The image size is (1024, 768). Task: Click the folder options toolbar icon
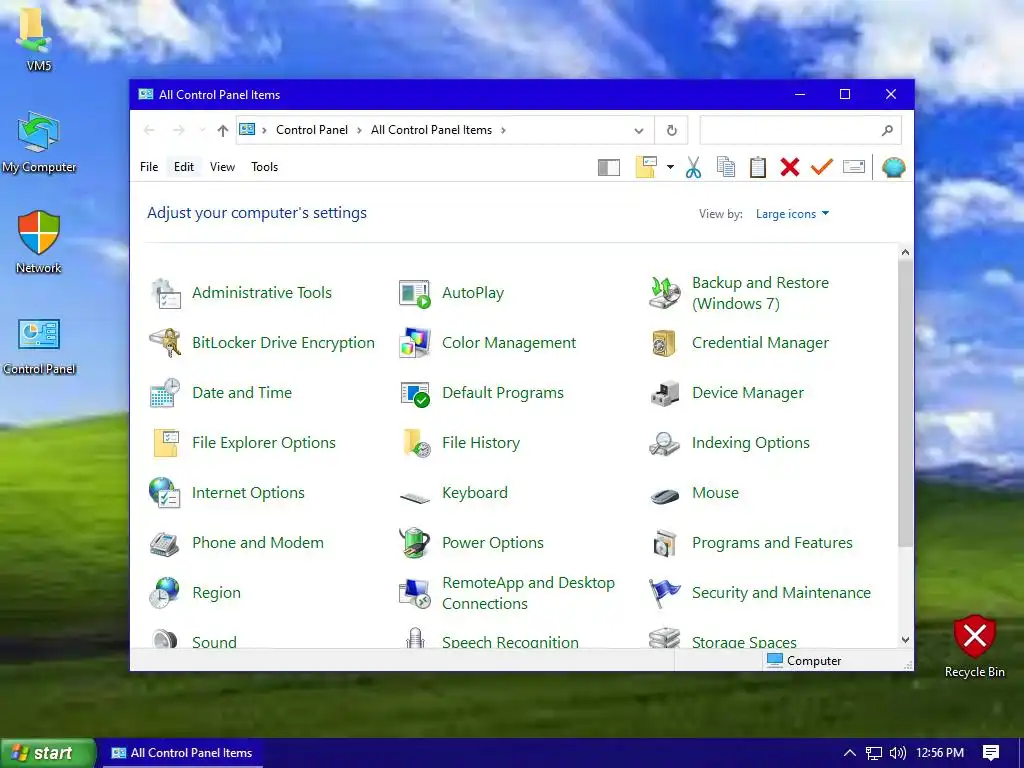(646, 167)
